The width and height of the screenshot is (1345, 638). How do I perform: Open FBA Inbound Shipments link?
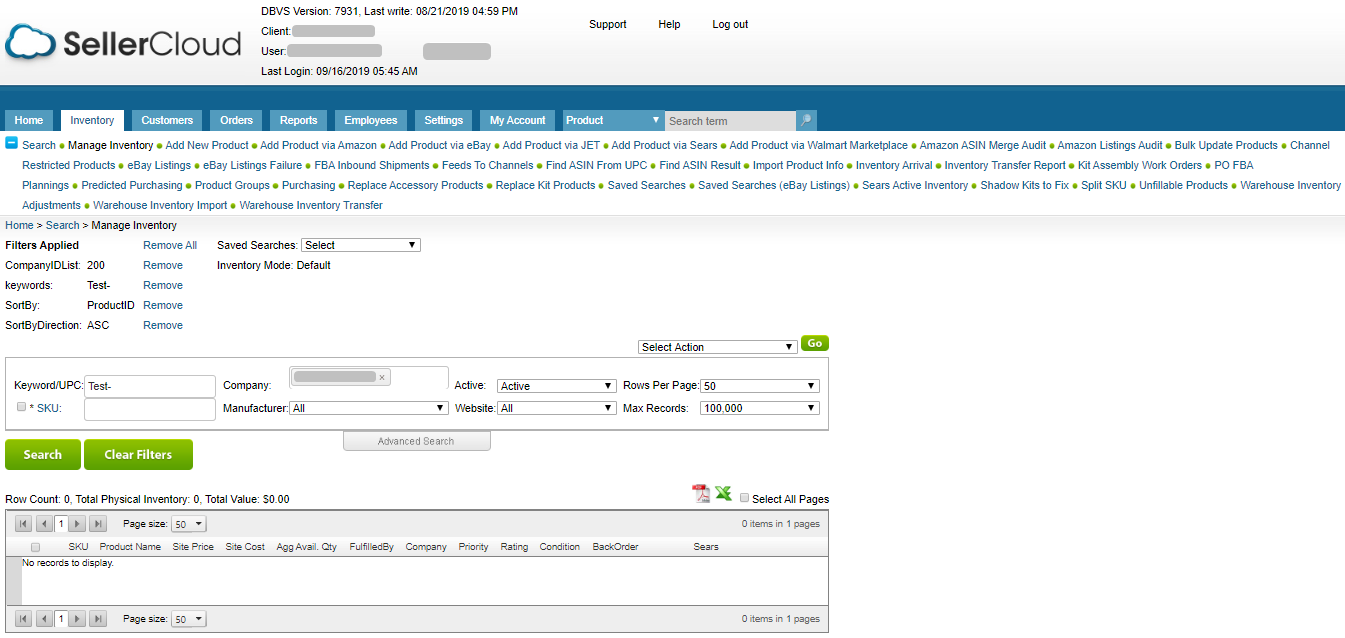coord(372,165)
